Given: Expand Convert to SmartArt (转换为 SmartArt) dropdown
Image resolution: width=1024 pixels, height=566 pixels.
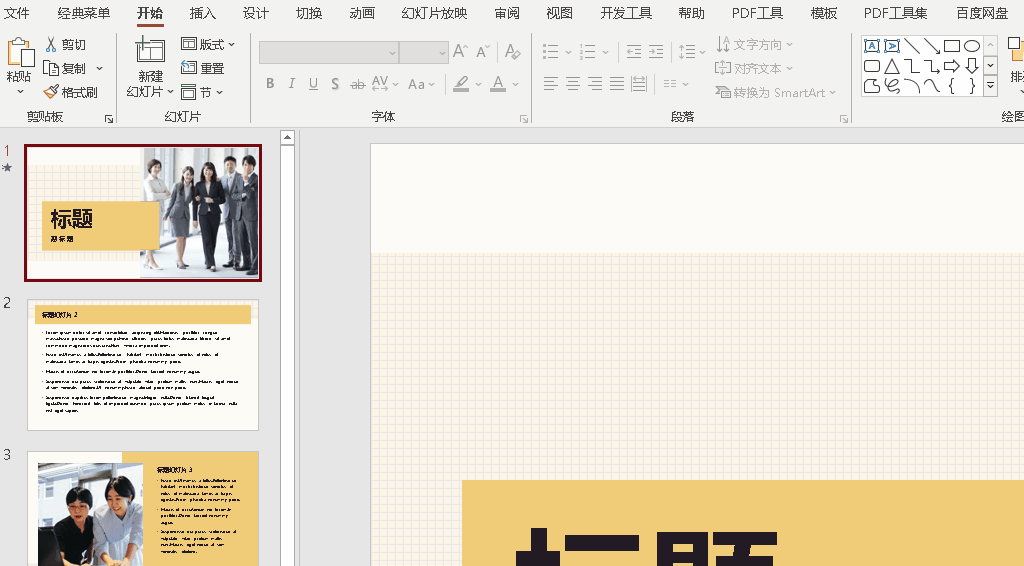Looking at the screenshot, I should pyautogui.click(x=775, y=92).
